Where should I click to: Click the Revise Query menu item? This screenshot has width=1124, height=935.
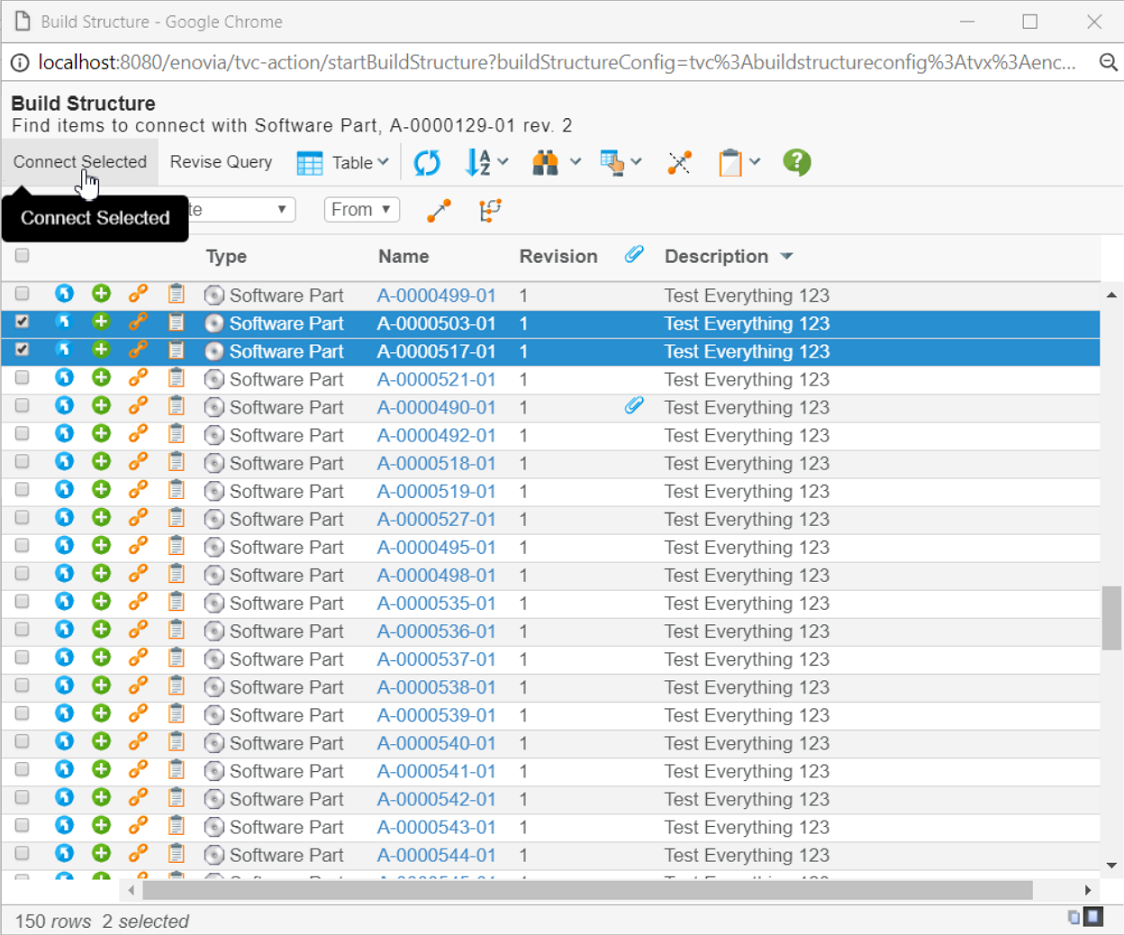[221, 162]
